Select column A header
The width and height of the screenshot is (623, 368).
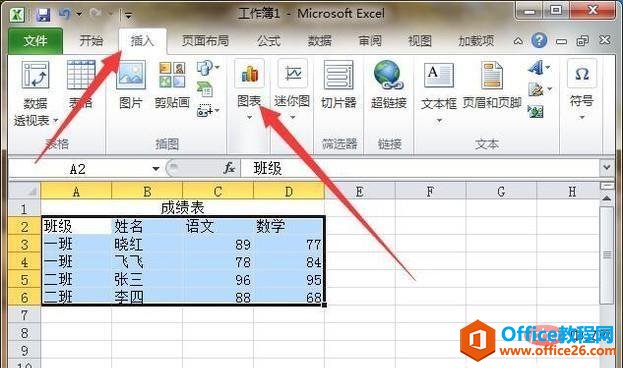pyautogui.click(x=76, y=191)
